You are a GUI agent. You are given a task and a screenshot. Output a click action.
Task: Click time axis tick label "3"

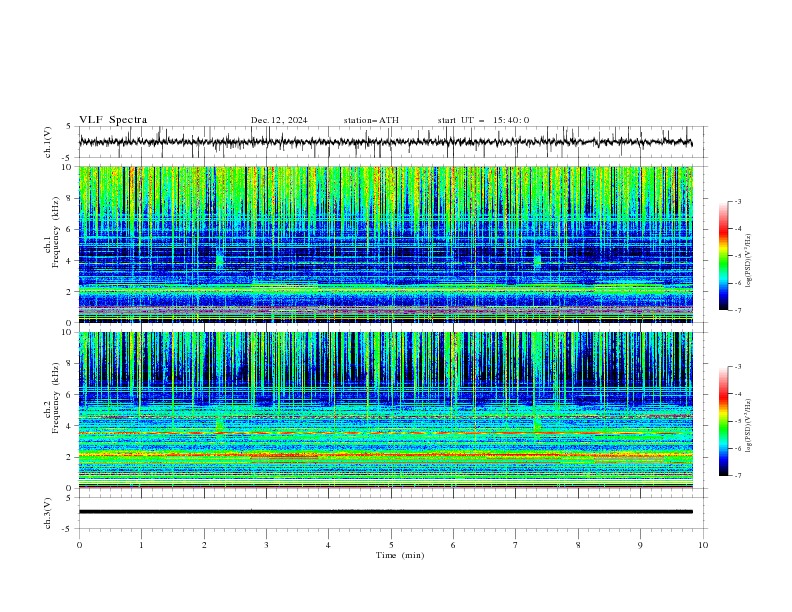[266, 545]
